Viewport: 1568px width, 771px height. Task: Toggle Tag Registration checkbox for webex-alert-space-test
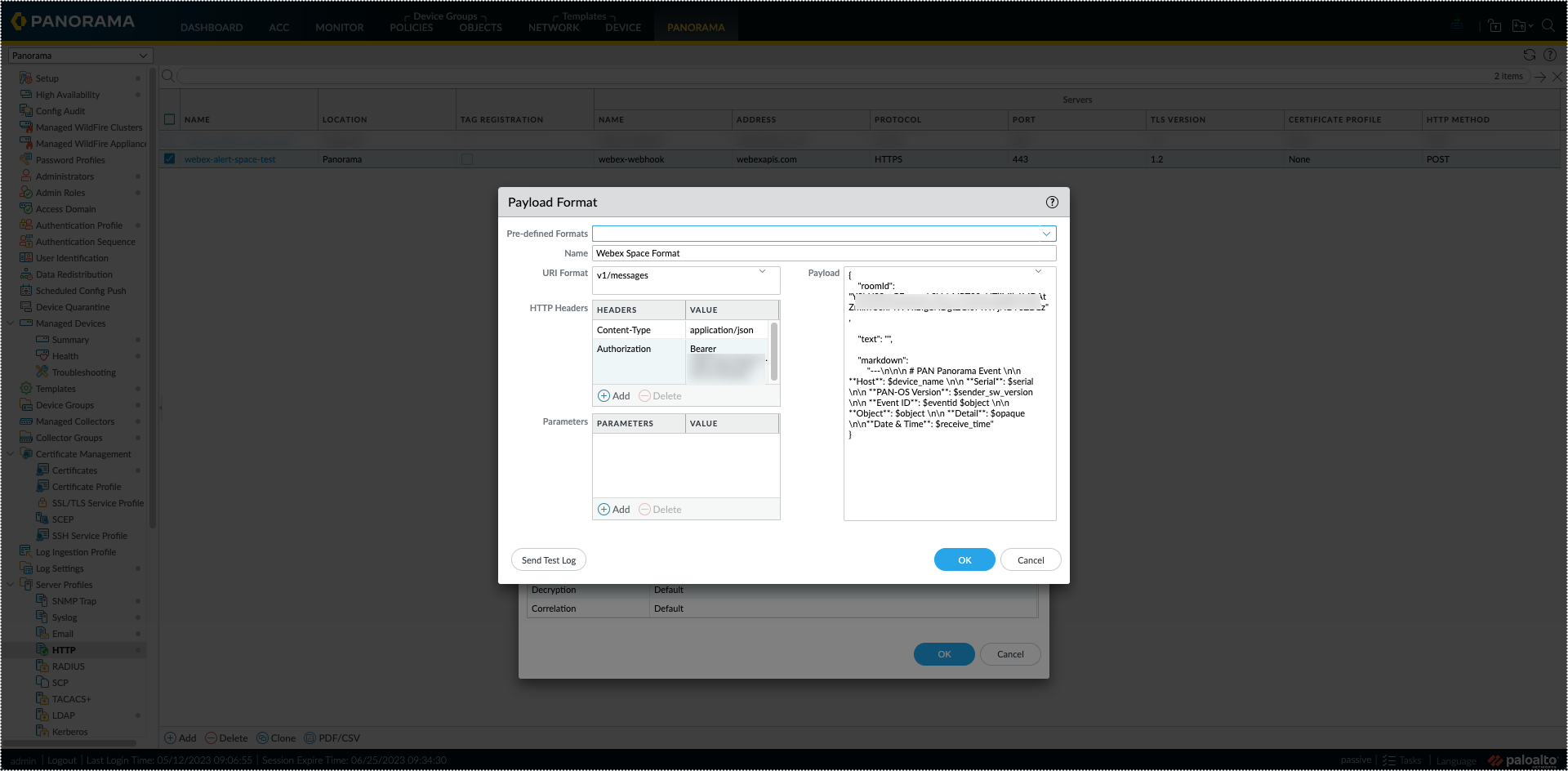(x=467, y=159)
